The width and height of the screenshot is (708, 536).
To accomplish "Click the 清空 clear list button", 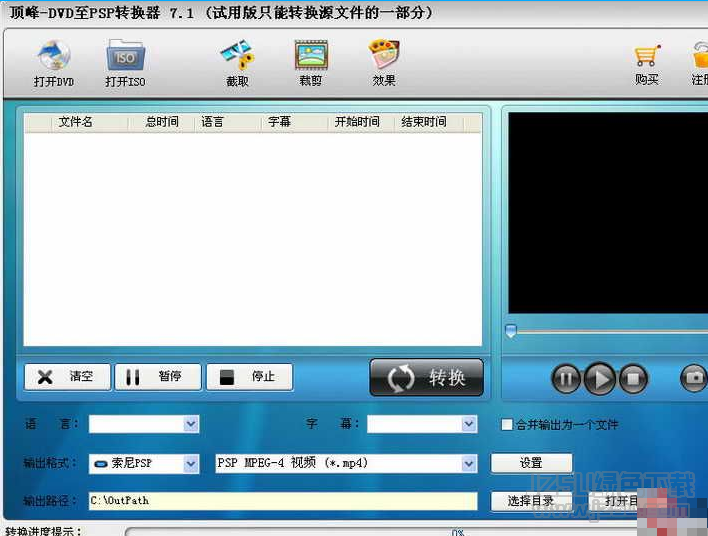I will (x=67, y=377).
